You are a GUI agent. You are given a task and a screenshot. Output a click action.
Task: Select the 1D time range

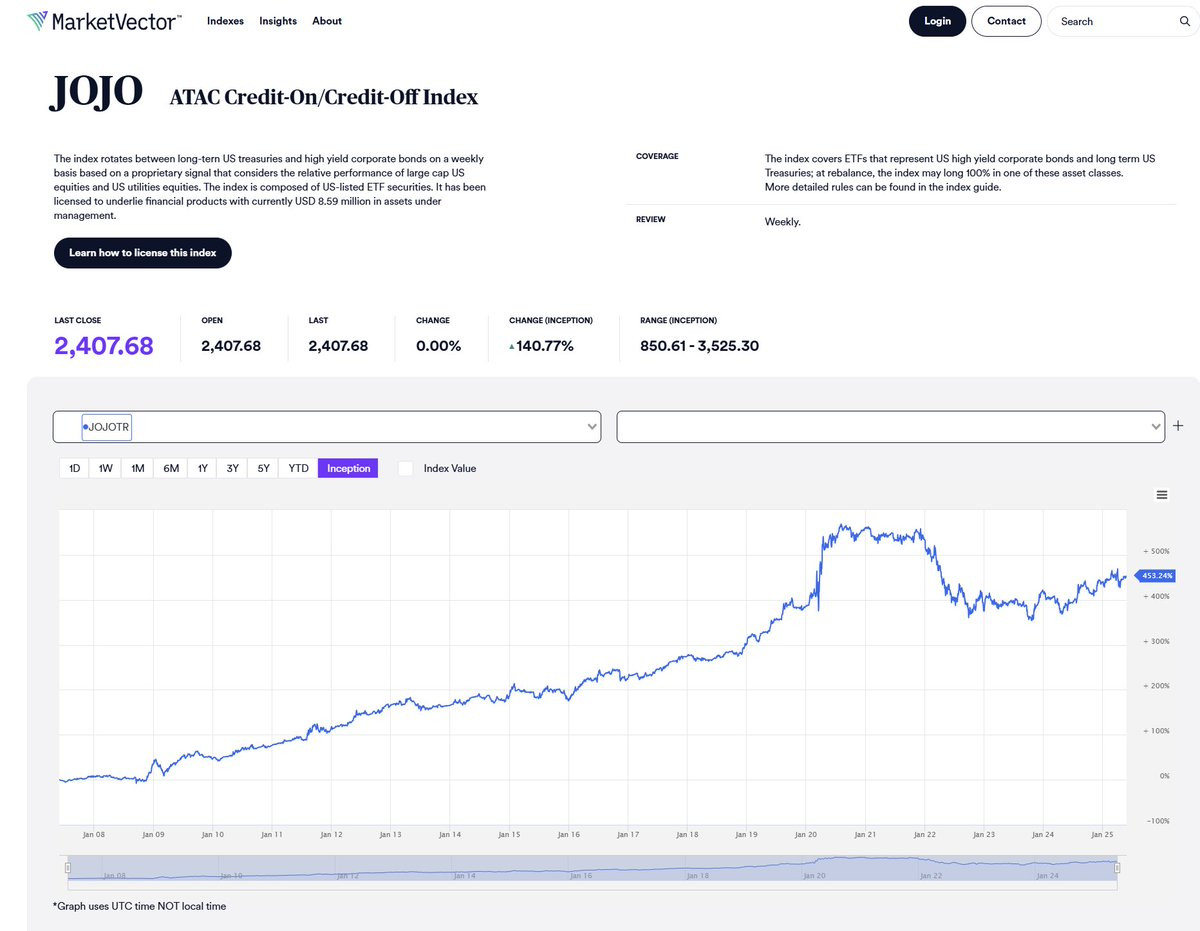74,468
